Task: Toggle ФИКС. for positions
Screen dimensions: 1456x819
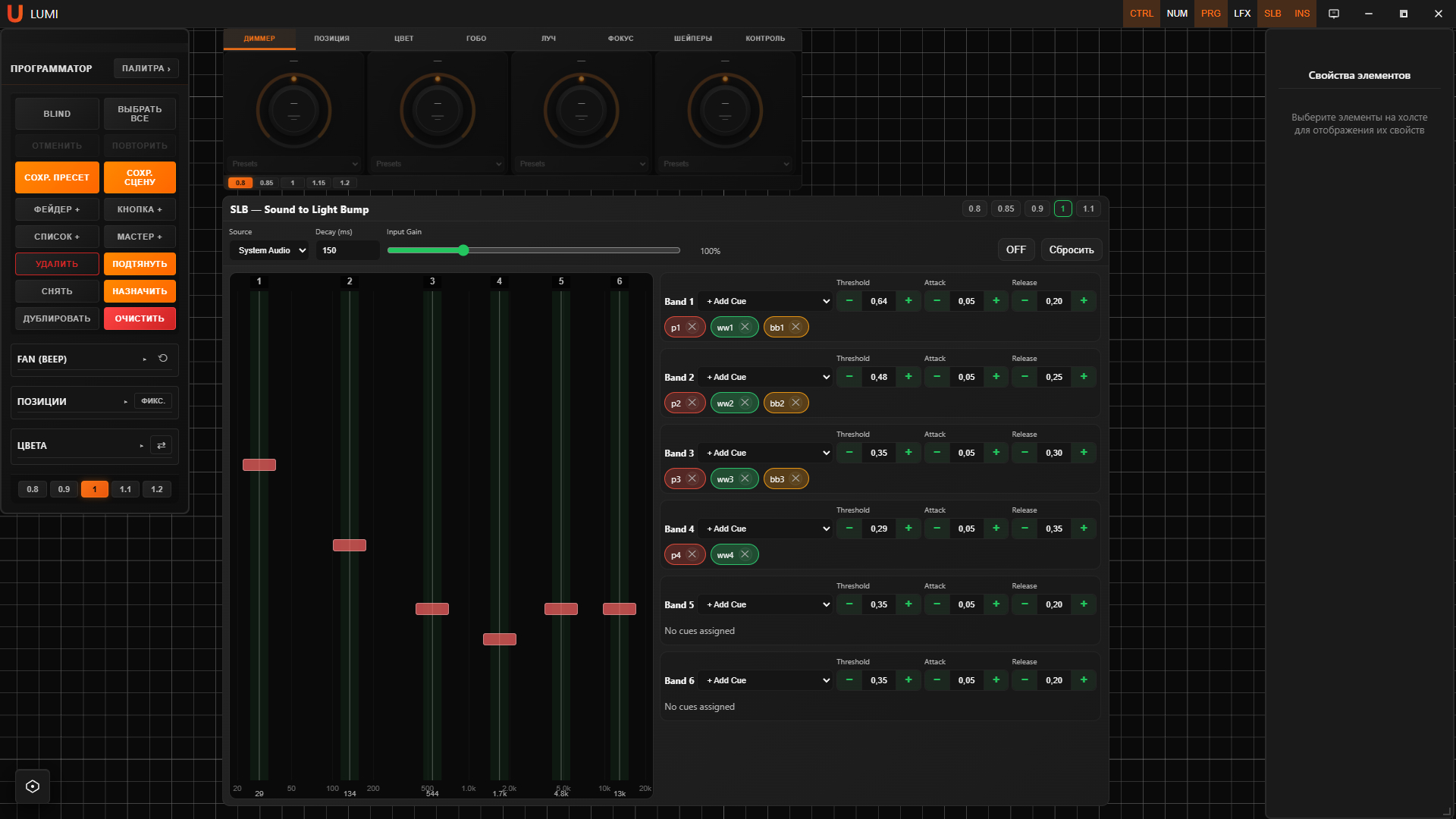Action: (x=153, y=401)
